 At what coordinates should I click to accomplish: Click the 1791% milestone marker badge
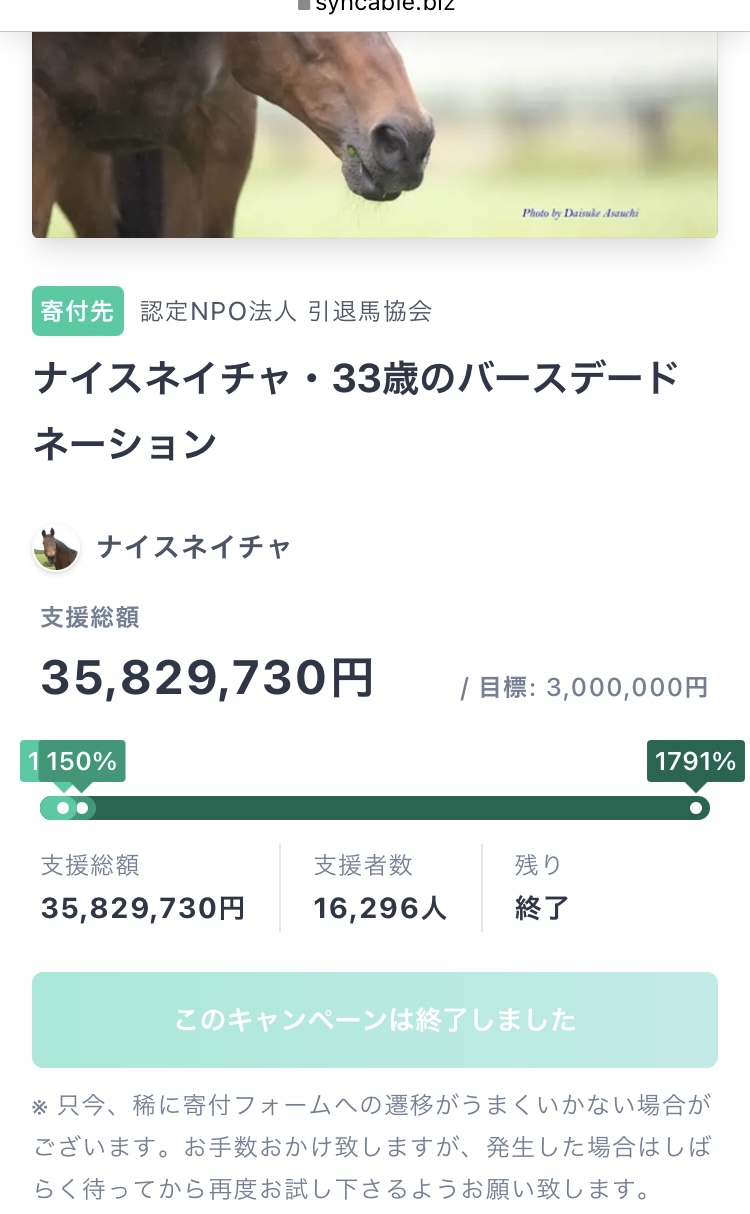click(x=695, y=762)
